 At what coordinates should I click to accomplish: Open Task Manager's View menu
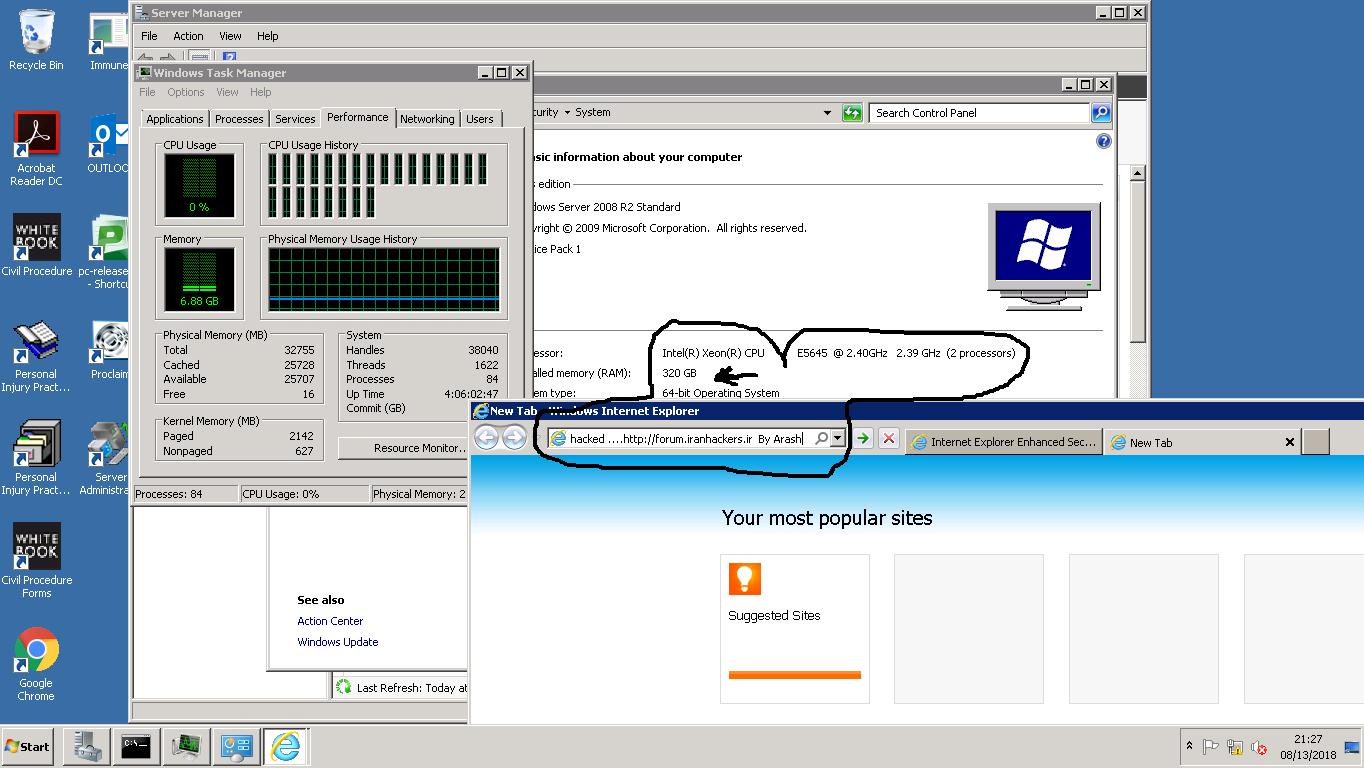click(227, 92)
